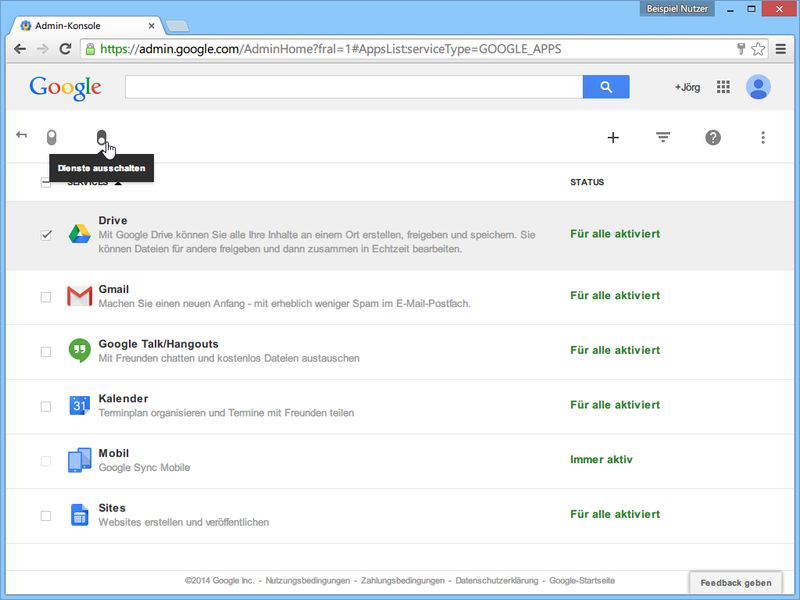The height and width of the screenshot is (600, 800).
Task: Click the Dienste ausschalten toggle icon
Action: (102, 137)
